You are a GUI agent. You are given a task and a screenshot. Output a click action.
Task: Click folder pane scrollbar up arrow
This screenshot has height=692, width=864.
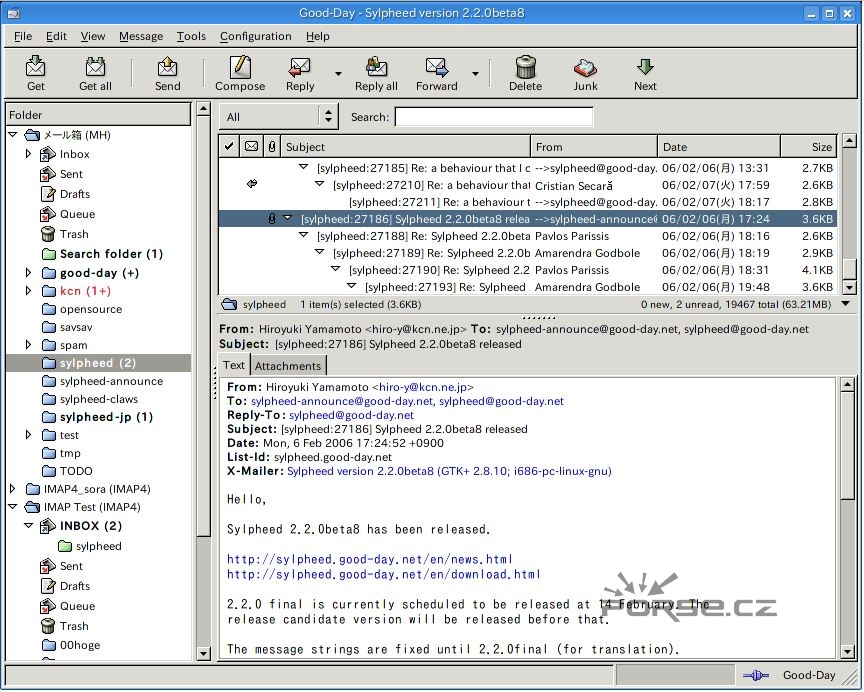click(203, 109)
